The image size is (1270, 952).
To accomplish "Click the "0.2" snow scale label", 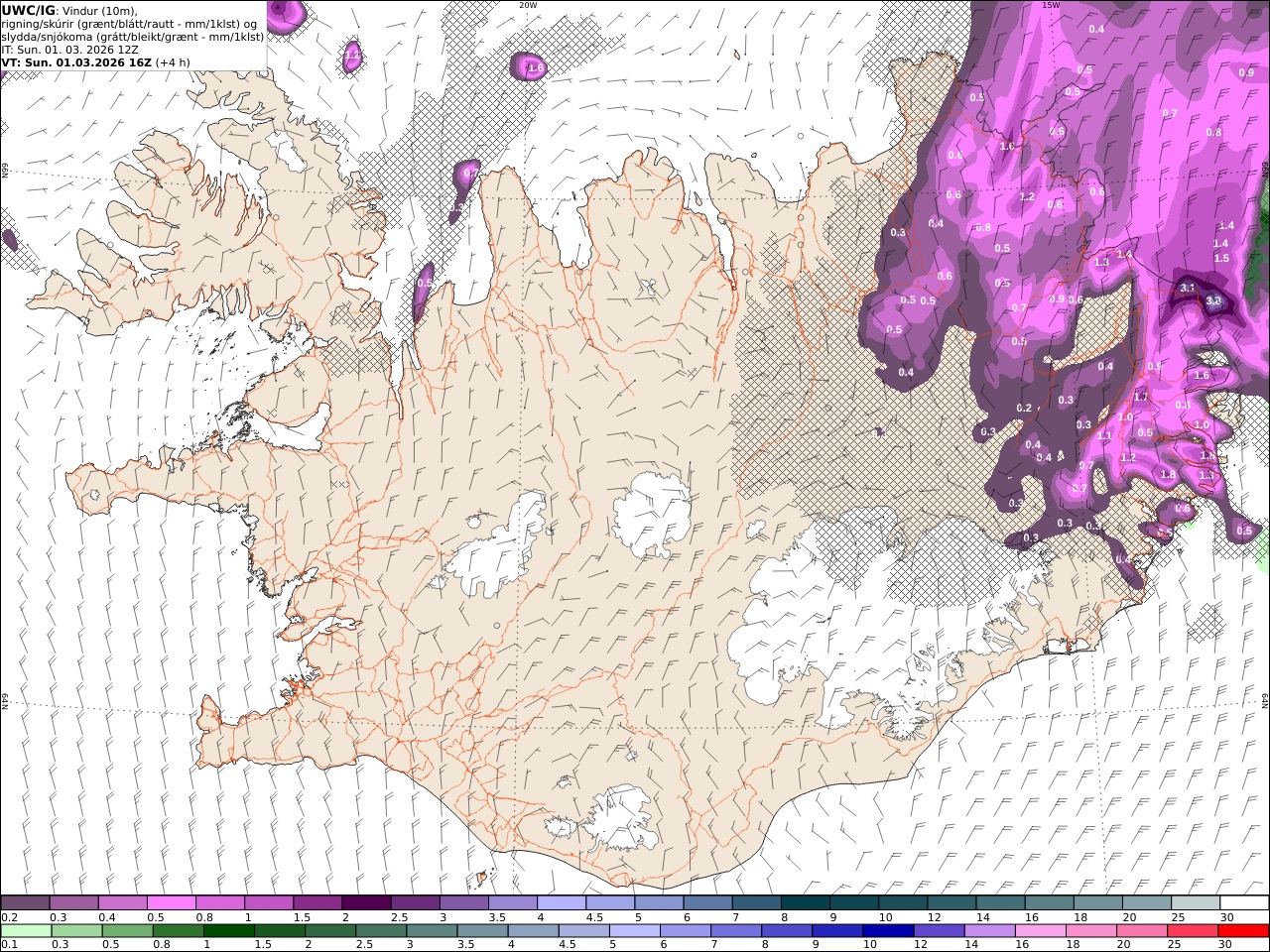I will tap(10, 917).
